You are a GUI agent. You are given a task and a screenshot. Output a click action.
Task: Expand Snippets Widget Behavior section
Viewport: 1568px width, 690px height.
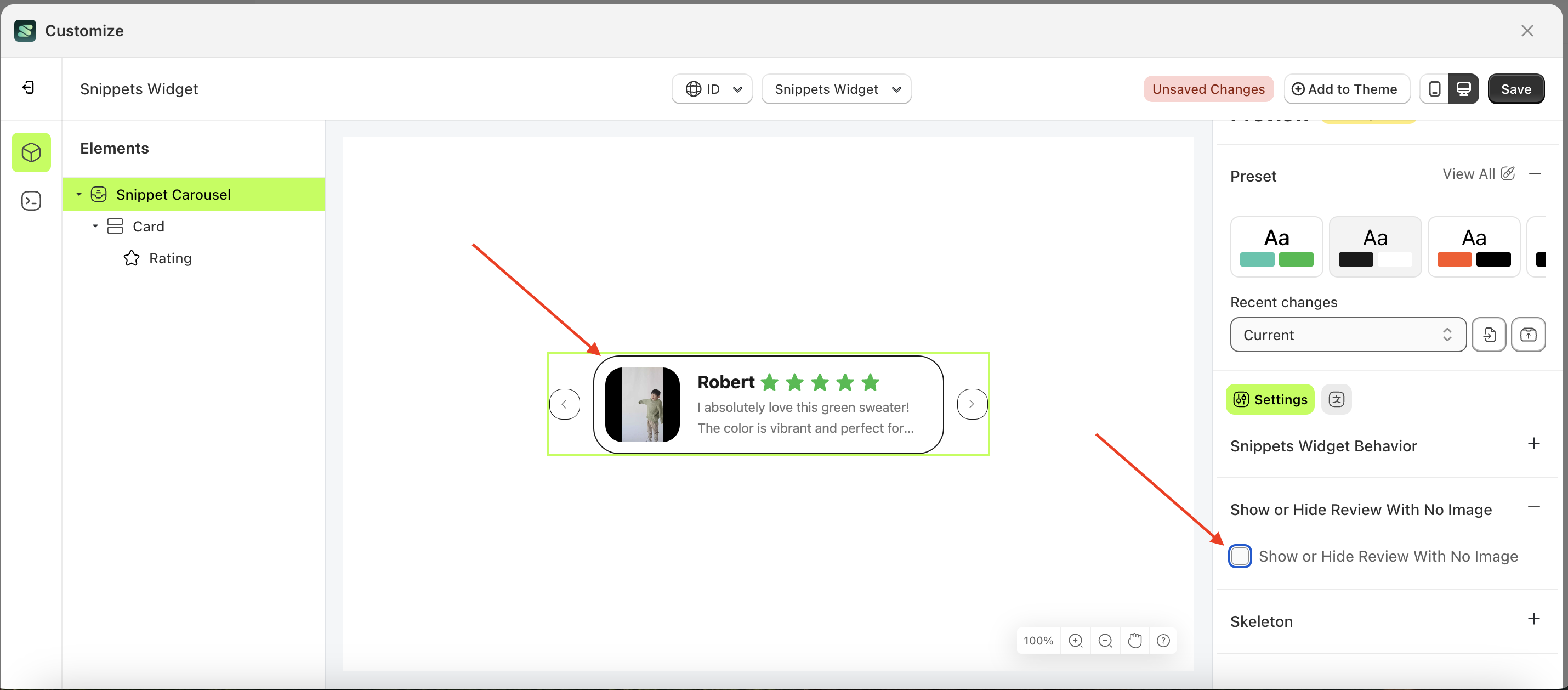coord(1533,444)
